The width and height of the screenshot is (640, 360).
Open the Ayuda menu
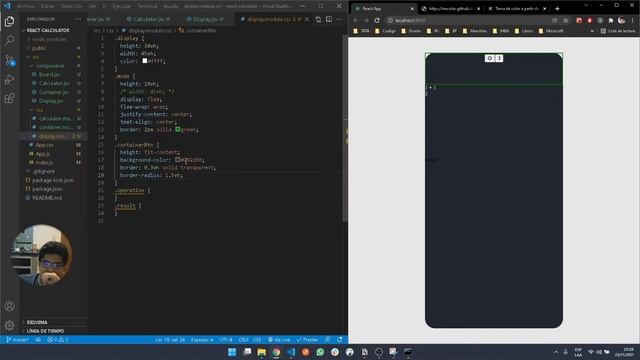pyautogui.click(x=171, y=6)
